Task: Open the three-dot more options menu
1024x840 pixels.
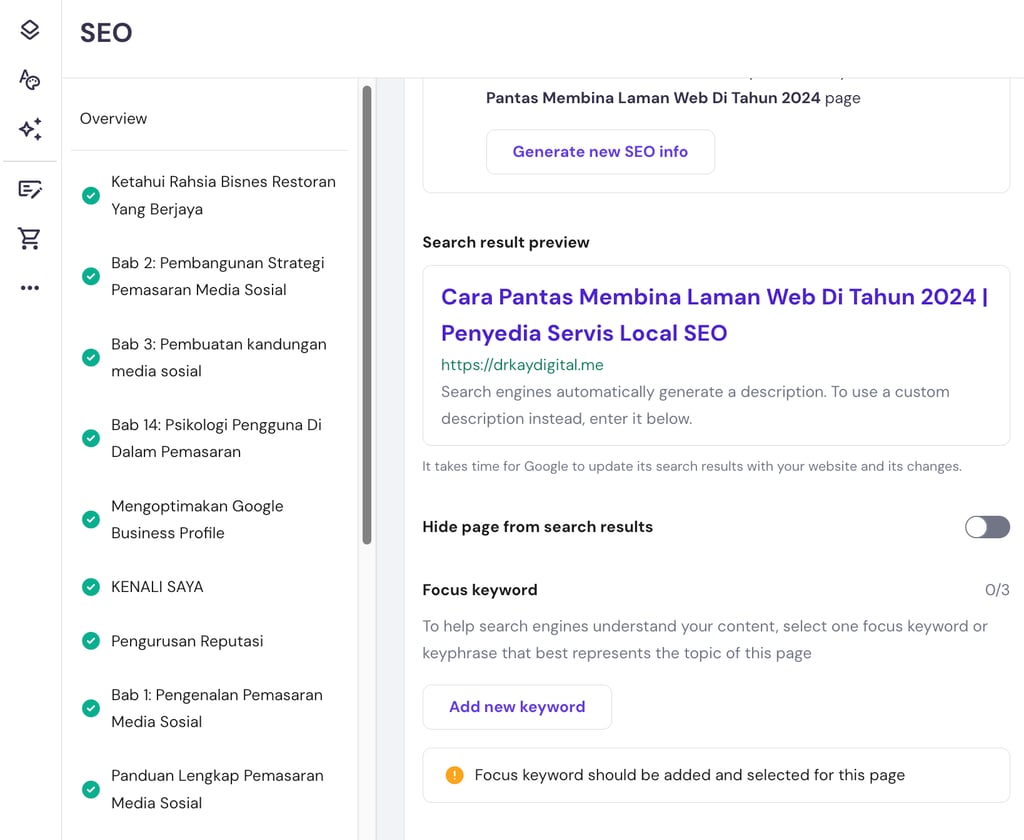Action: coord(30,288)
